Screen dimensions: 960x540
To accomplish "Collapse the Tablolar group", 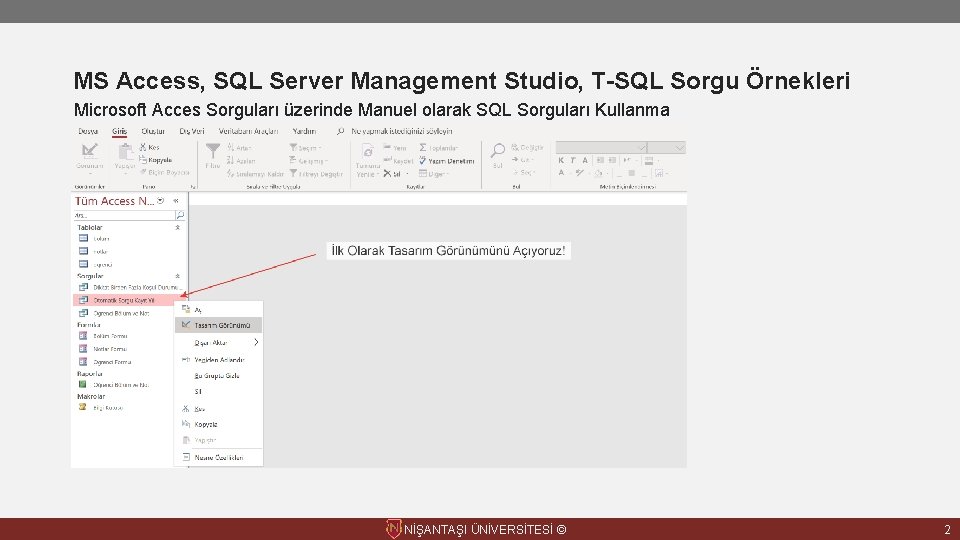I will [x=178, y=227].
